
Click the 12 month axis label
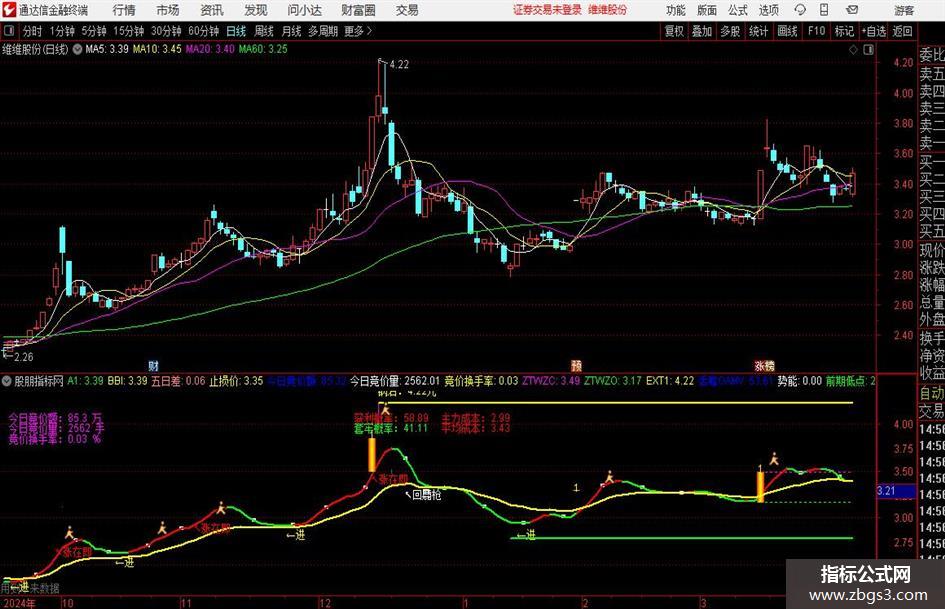point(325,603)
